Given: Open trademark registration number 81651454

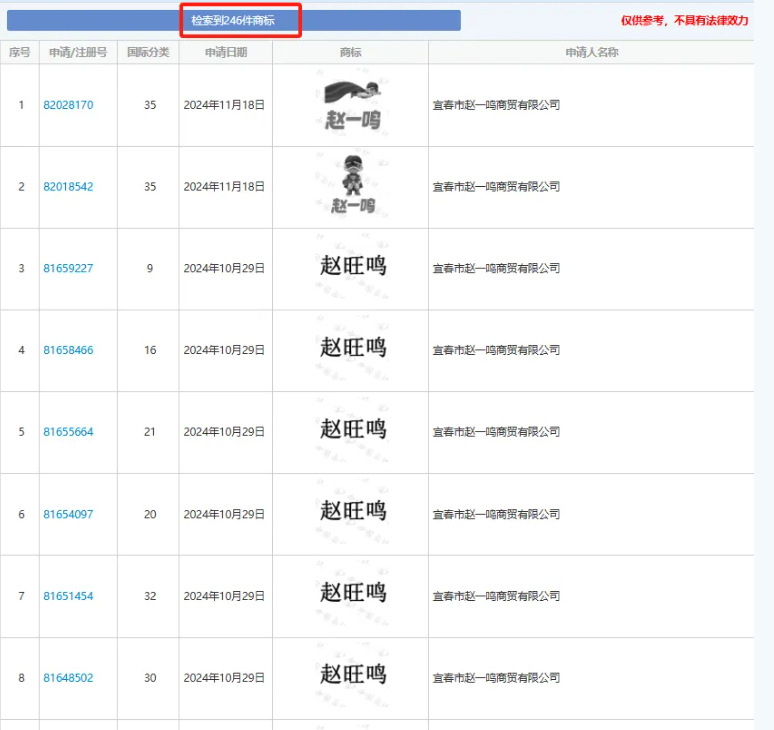Looking at the screenshot, I should point(68,596).
